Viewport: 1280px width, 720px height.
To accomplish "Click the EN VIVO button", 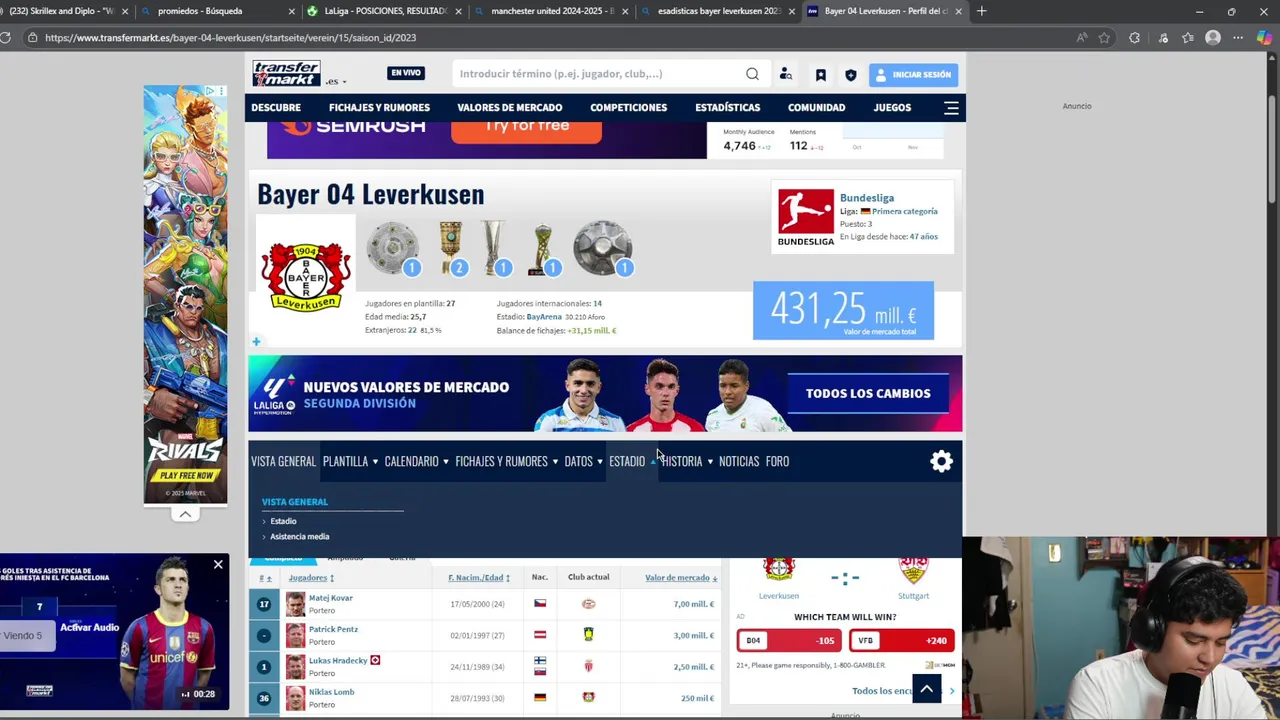I will tap(406, 73).
